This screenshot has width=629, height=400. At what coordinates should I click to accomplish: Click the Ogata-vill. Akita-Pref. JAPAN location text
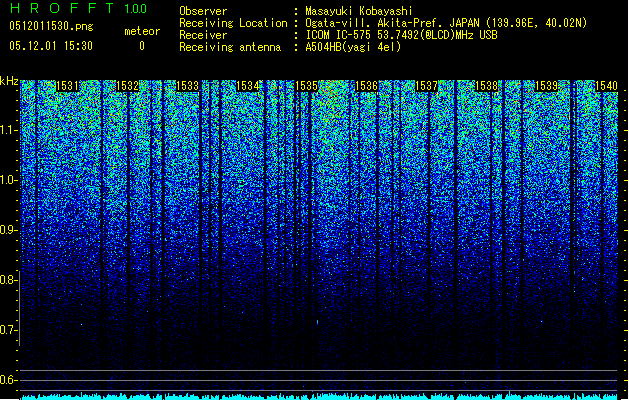[x=446, y=23]
